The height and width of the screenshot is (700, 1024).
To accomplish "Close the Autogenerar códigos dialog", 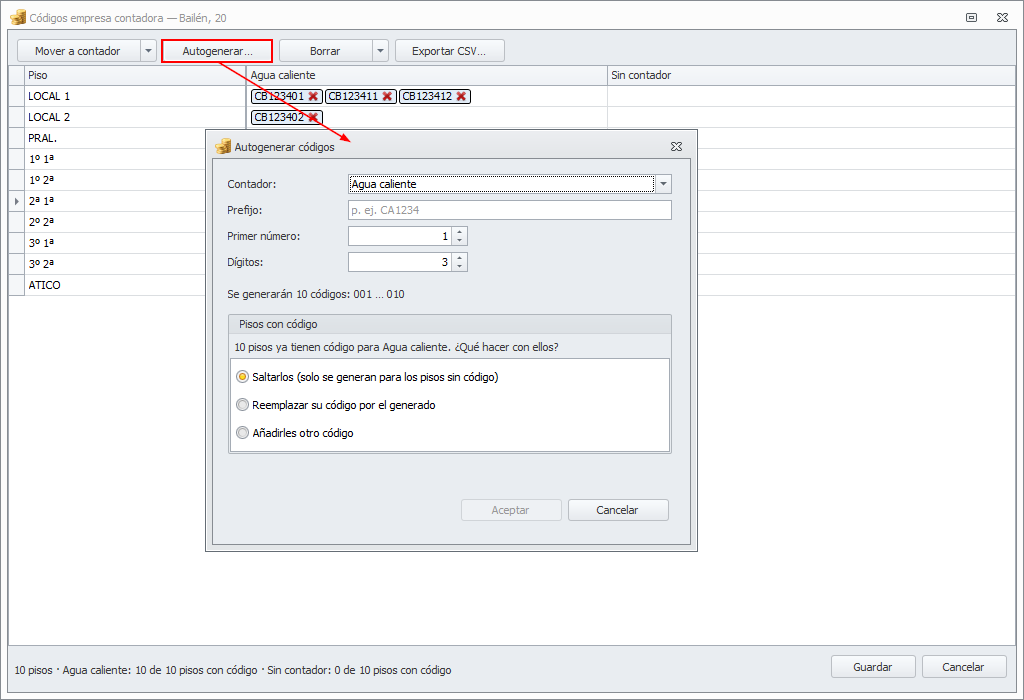I will [677, 147].
